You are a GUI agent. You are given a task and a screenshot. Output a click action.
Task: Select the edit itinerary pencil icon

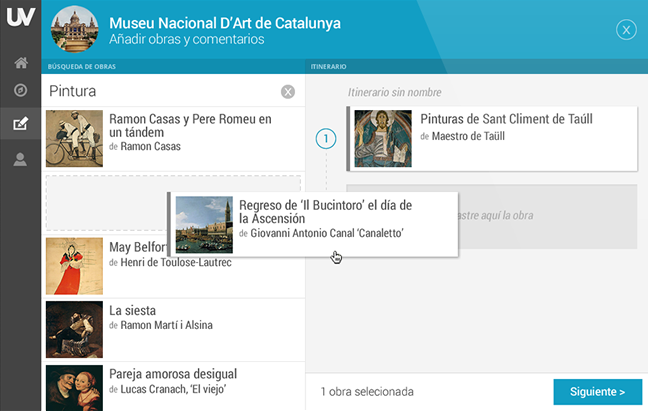tap(20, 125)
